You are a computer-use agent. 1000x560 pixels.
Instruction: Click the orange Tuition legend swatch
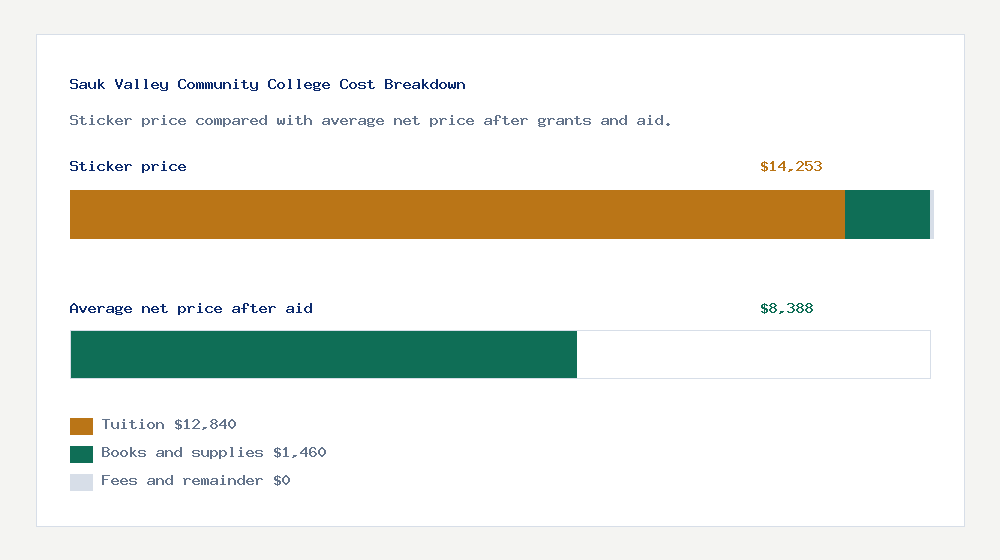point(81,426)
